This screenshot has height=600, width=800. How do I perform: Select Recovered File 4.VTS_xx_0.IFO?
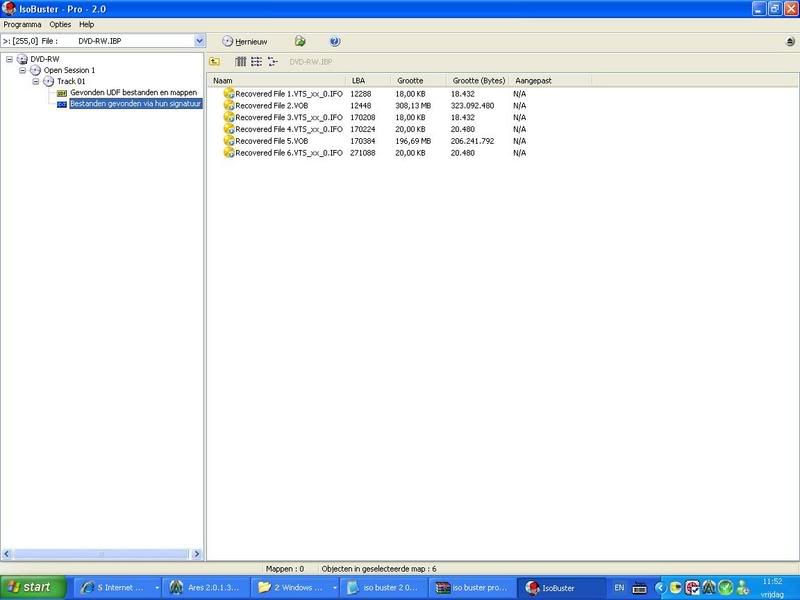coord(289,130)
